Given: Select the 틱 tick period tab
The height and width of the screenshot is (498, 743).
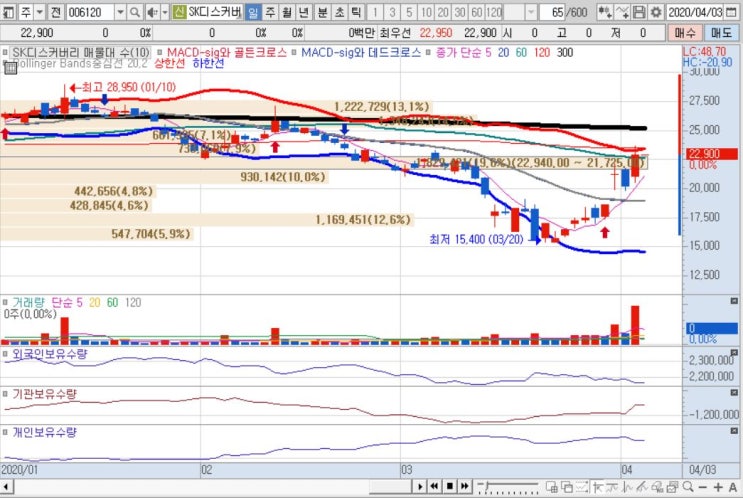Looking at the screenshot, I should tap(356, 12).
